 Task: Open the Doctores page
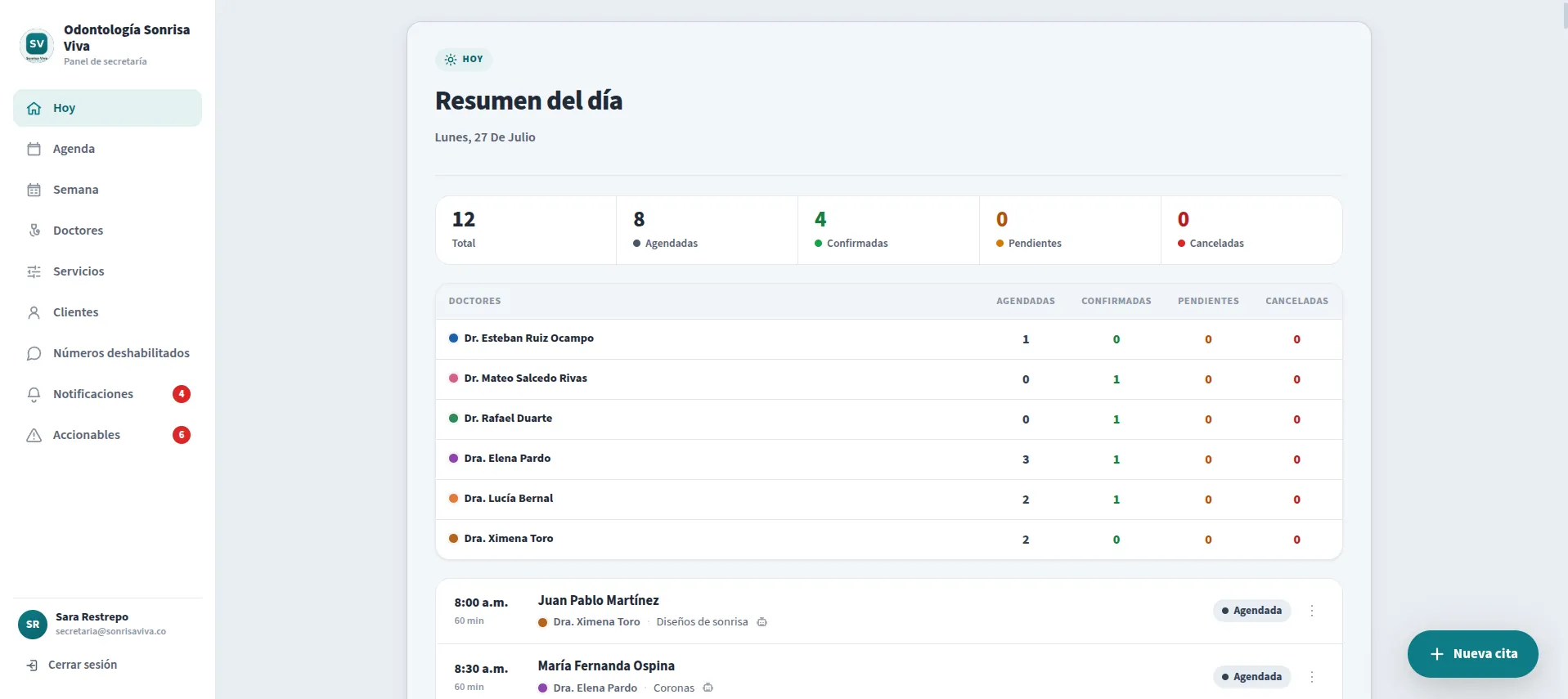tap(107, 231)
